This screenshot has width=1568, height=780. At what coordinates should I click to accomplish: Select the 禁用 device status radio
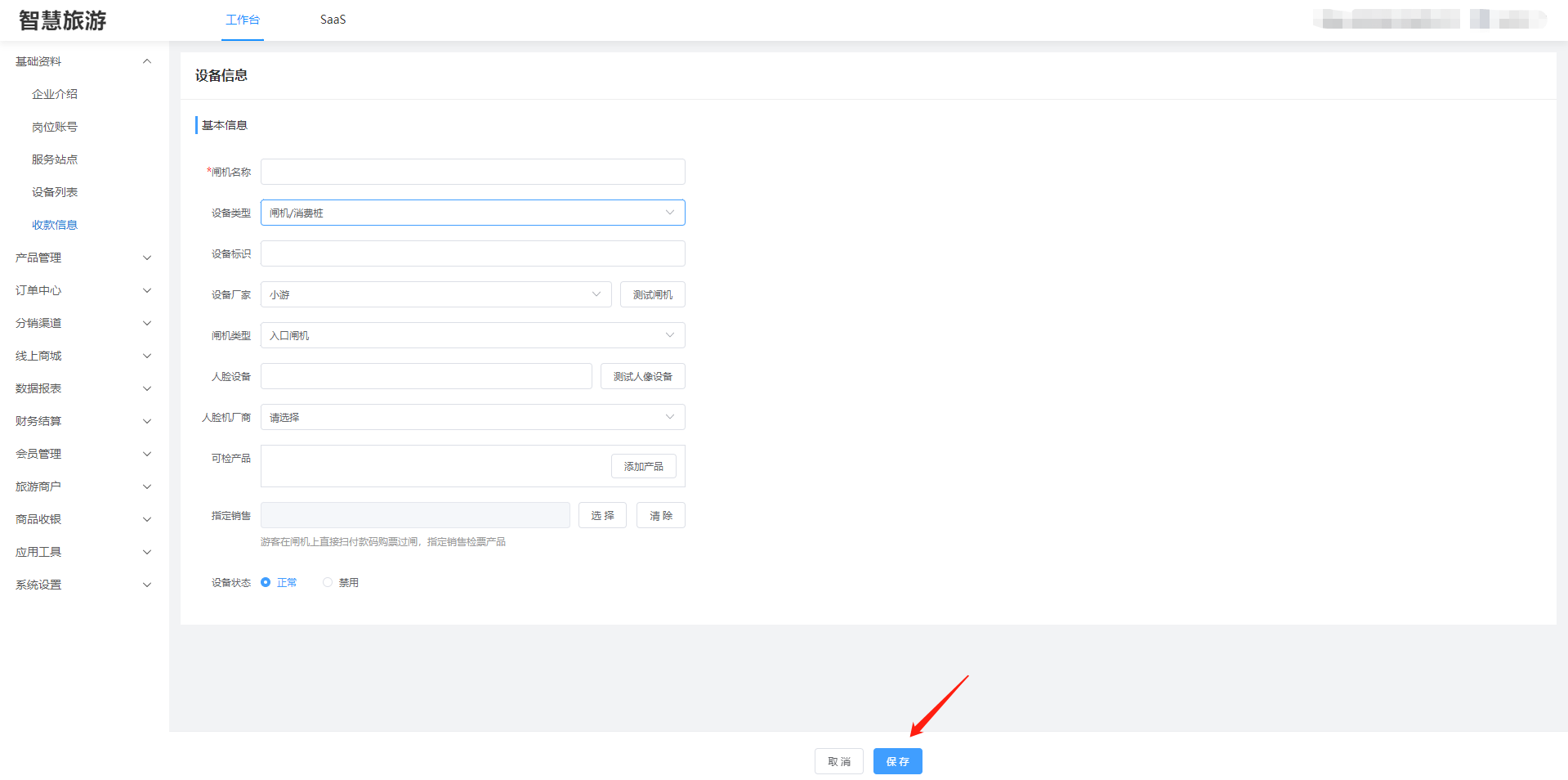pyautogui.click(x=328, y=582)
